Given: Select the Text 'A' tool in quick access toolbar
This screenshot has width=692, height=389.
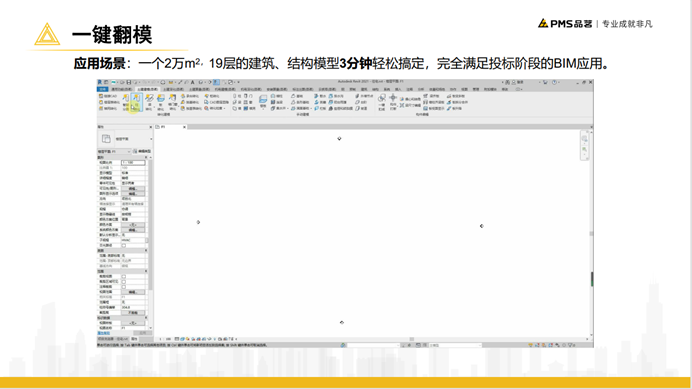Looking at the screenshot, I should (x=192, y=82).
